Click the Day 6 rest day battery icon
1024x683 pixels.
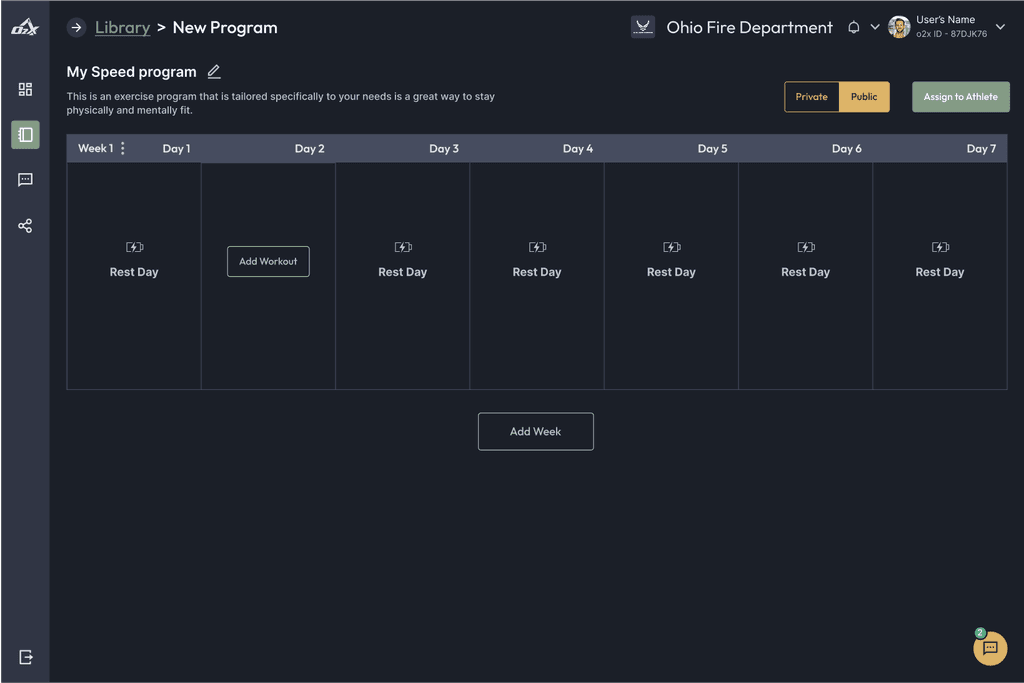806,247
